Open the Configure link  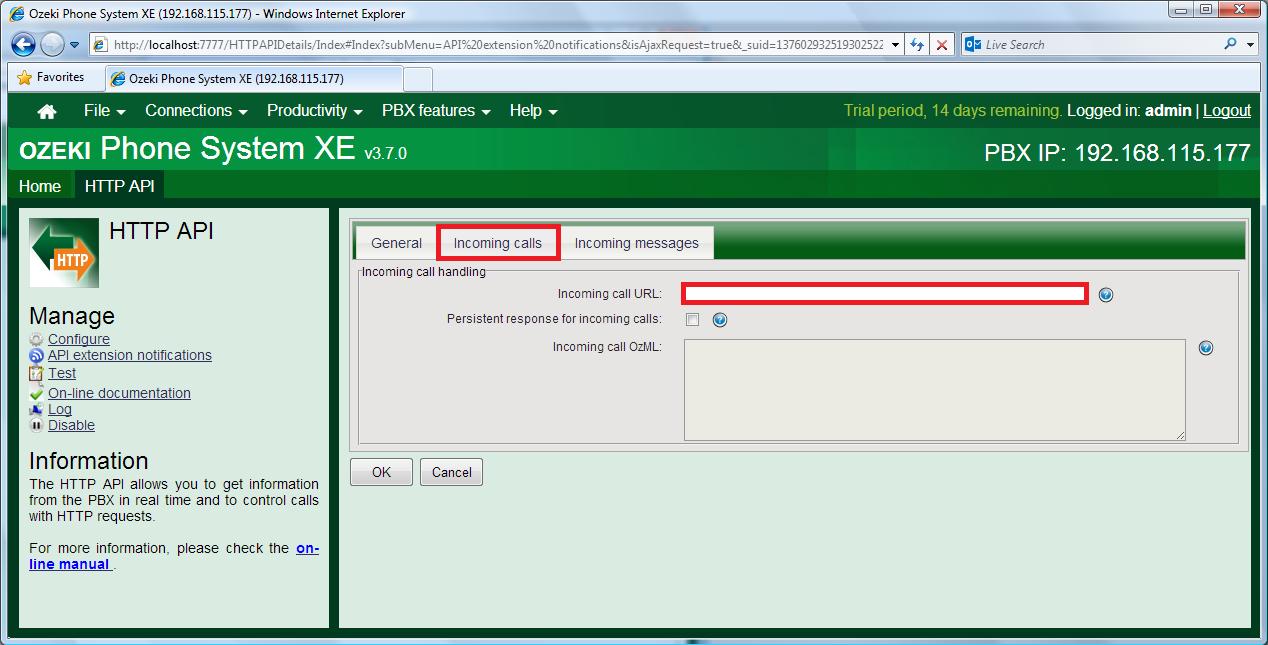(79, 339)
